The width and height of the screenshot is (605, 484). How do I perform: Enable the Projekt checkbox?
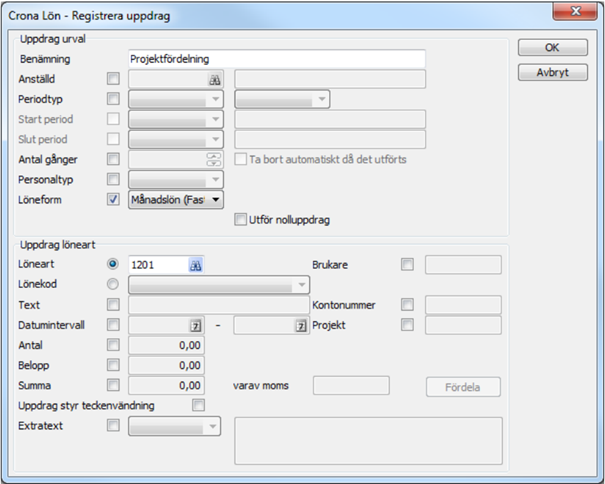407,325
